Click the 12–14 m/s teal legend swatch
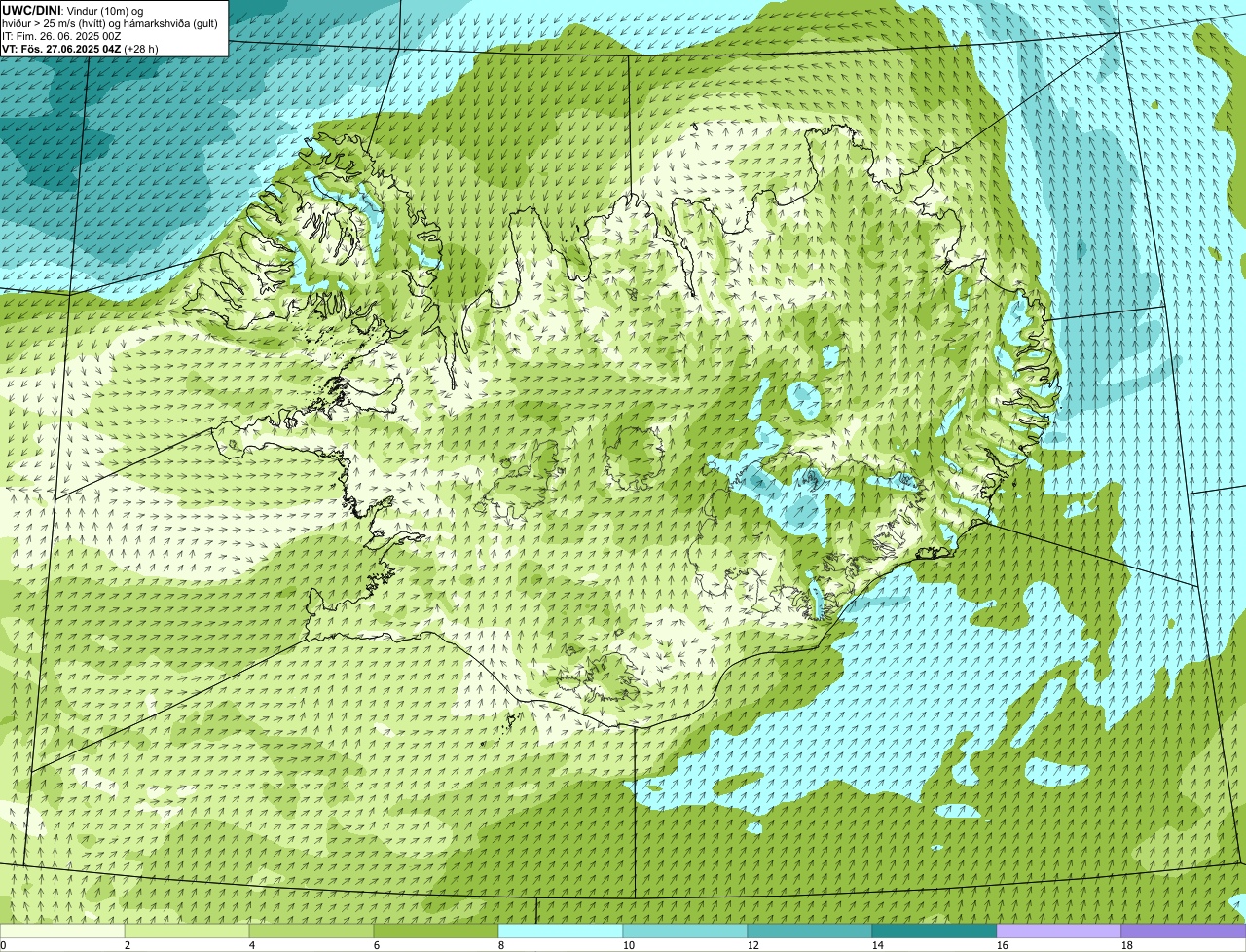 tap(810, 931)
